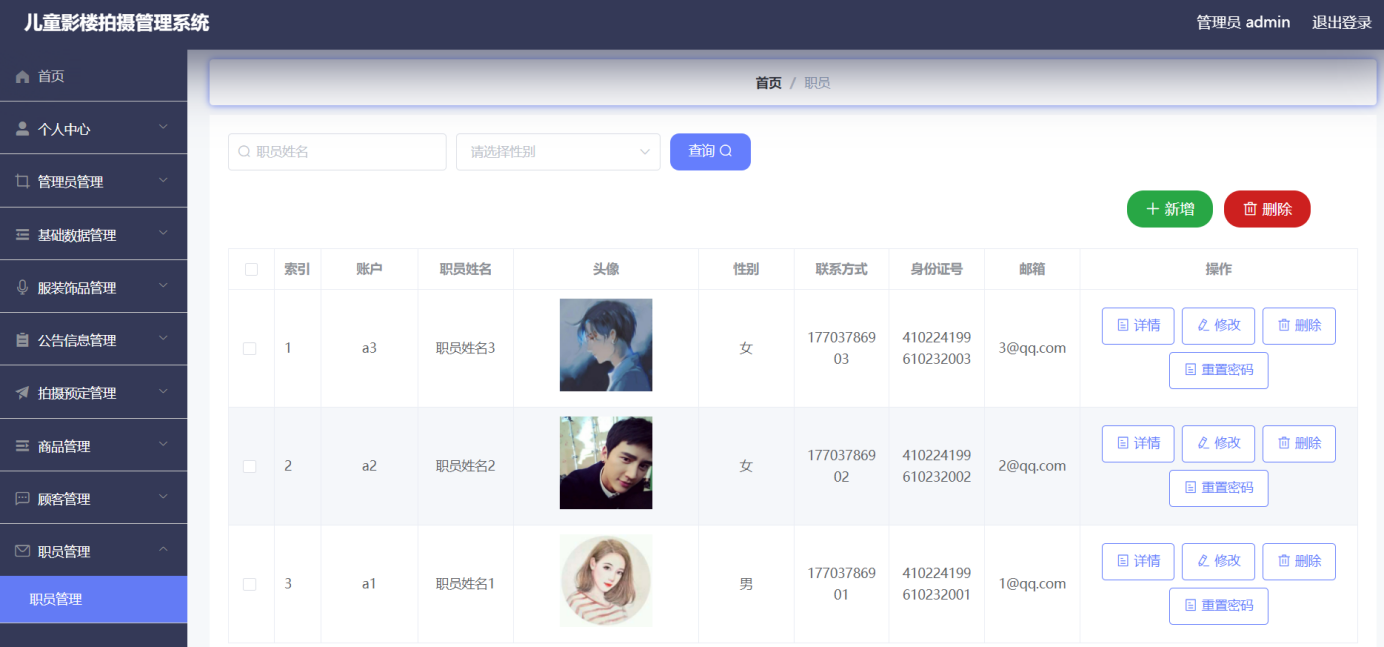Screen dimensions: 1384x647
Task: Click the document icon on a1 row 详情
Action: point(1123,561)
